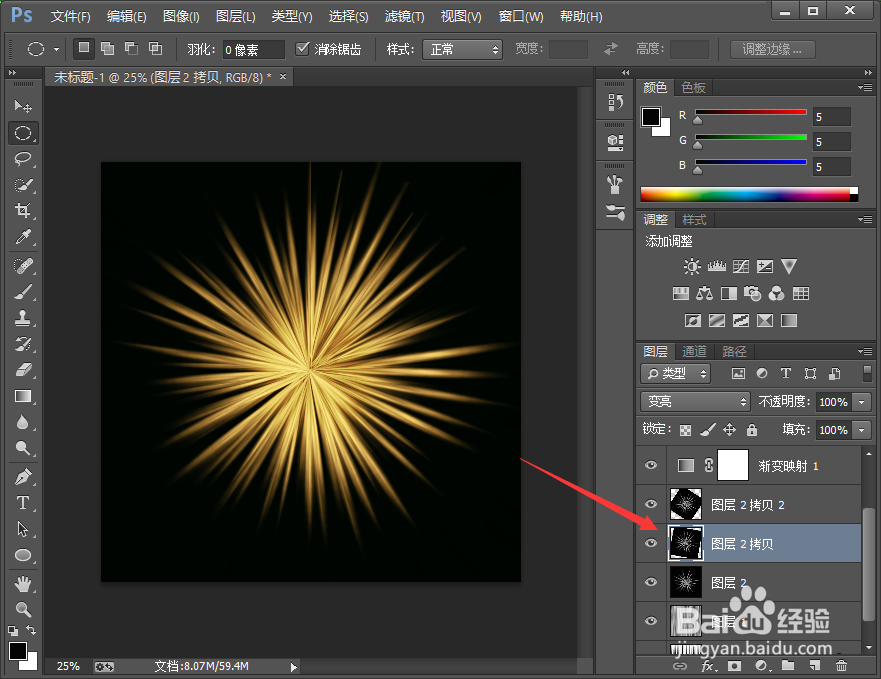Toggle lock image pixels brush icon

click(x=708, y=430)
